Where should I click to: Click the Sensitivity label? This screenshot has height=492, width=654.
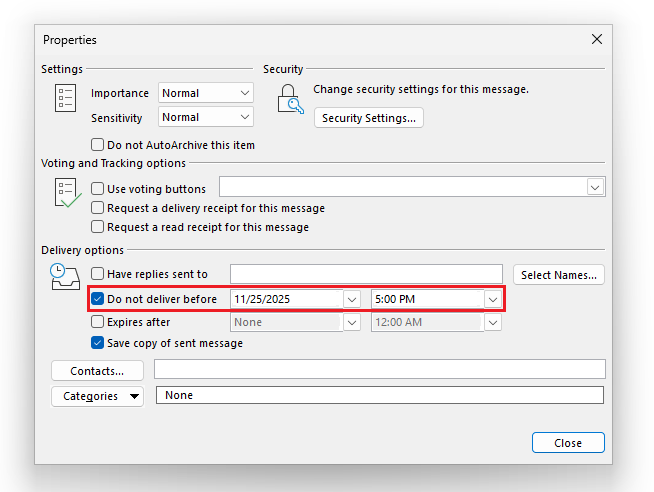click(117, 118)
